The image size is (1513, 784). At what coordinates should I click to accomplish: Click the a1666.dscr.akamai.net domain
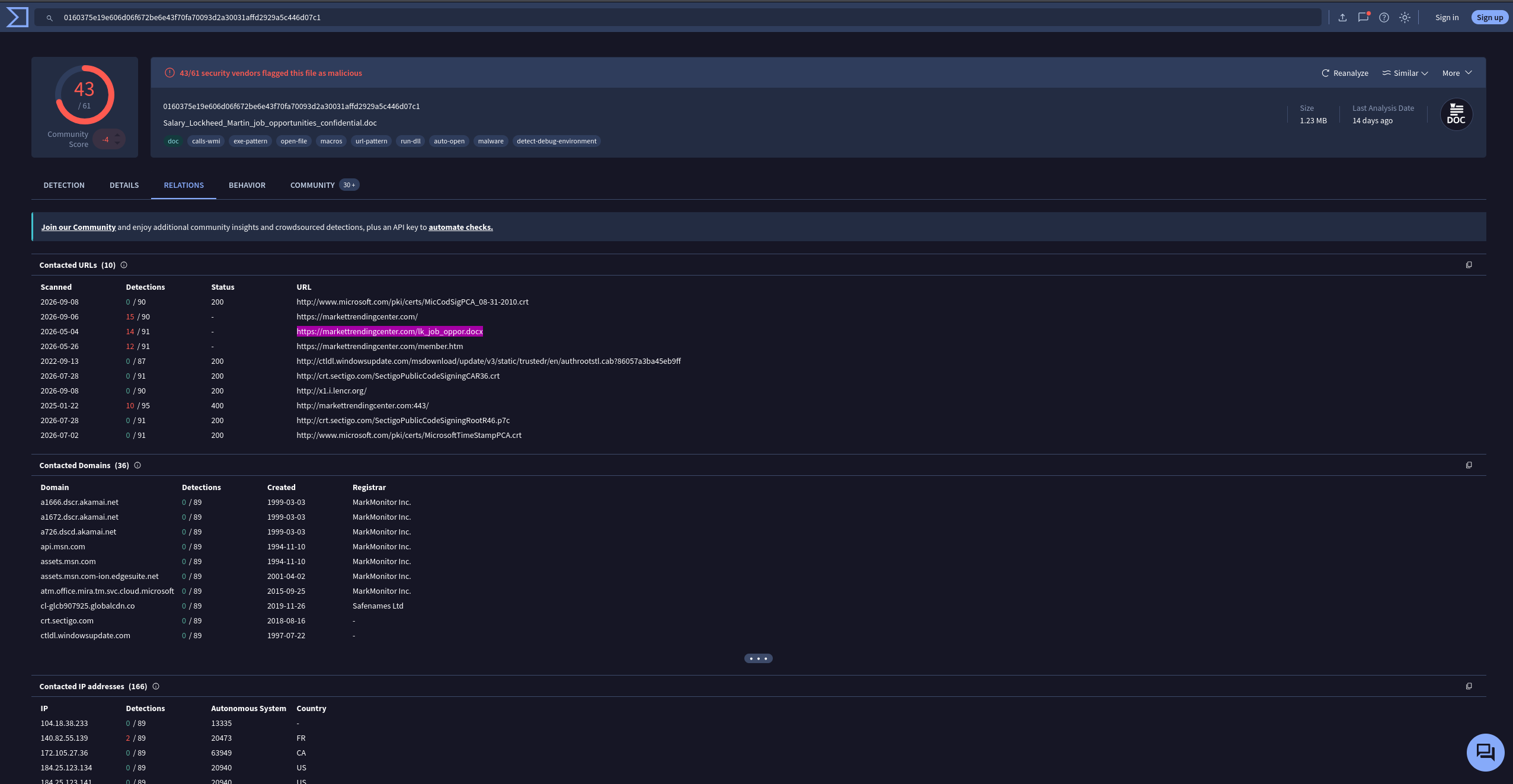[x=79, y=502]
